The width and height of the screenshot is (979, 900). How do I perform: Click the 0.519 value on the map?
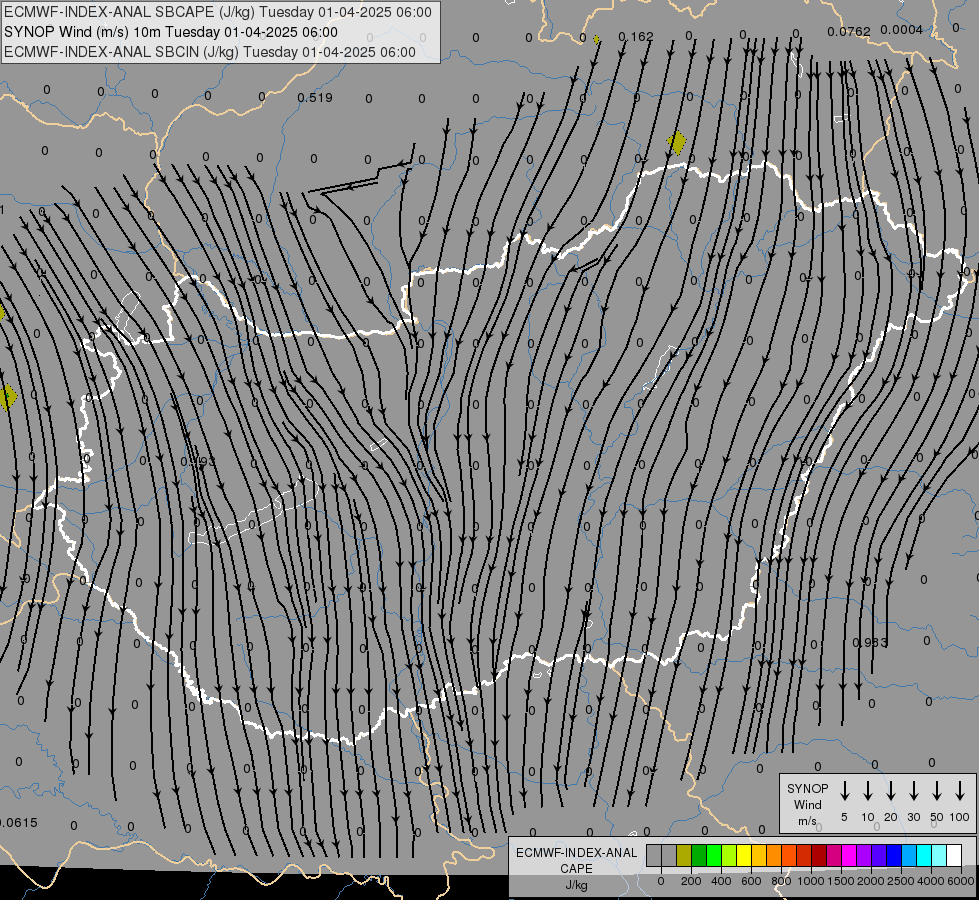point(315,97)
